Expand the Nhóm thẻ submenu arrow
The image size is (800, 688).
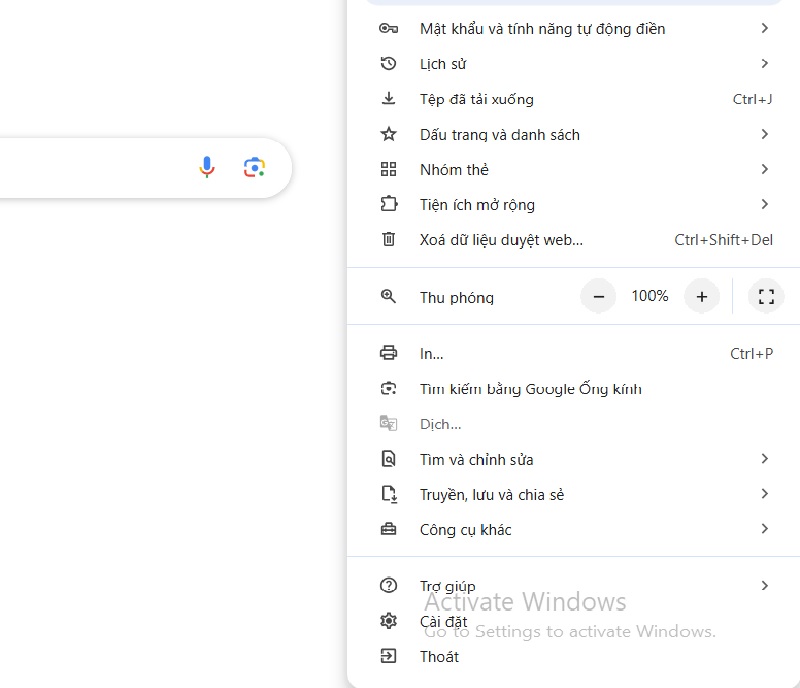pyautogui.click(x=764, y=169)
